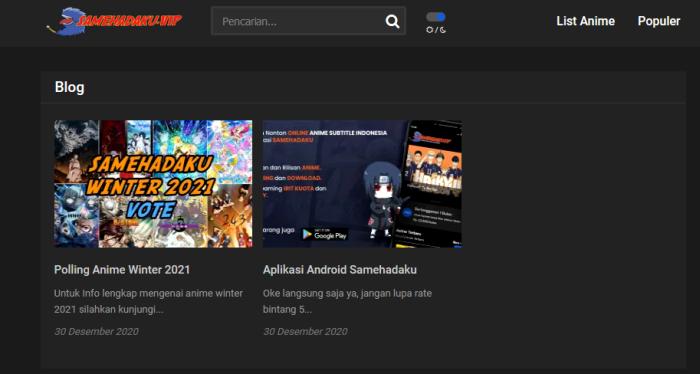The image size is (700, 374).
Task: Focus the Pencarian search field
Action: tap(308, 21)
